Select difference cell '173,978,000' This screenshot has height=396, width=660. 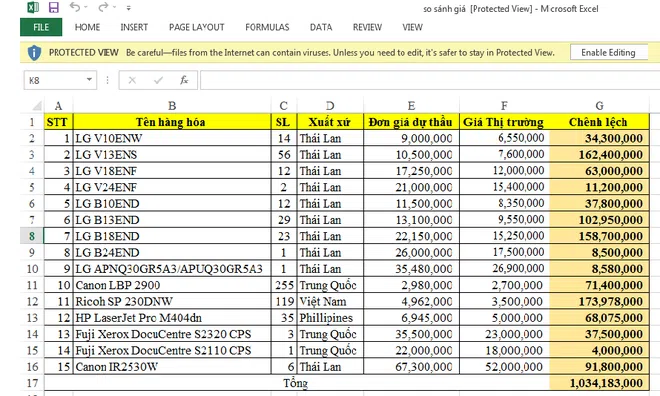599,301
